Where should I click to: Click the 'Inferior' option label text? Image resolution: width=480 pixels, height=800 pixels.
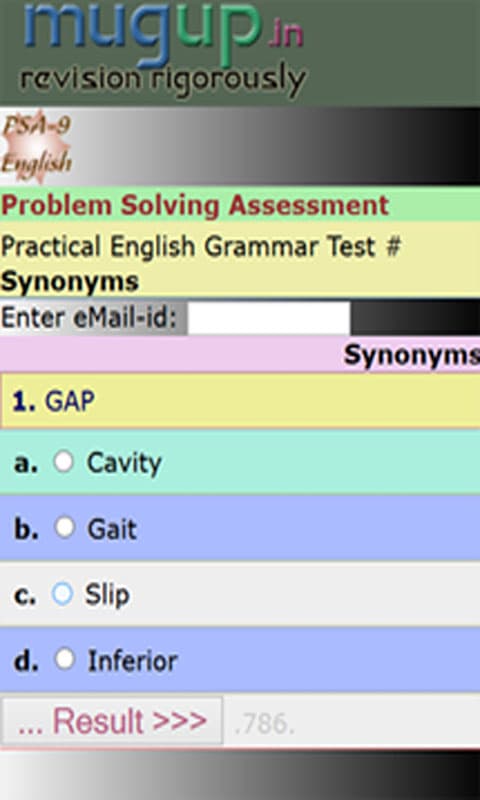(x=133, y=661)
